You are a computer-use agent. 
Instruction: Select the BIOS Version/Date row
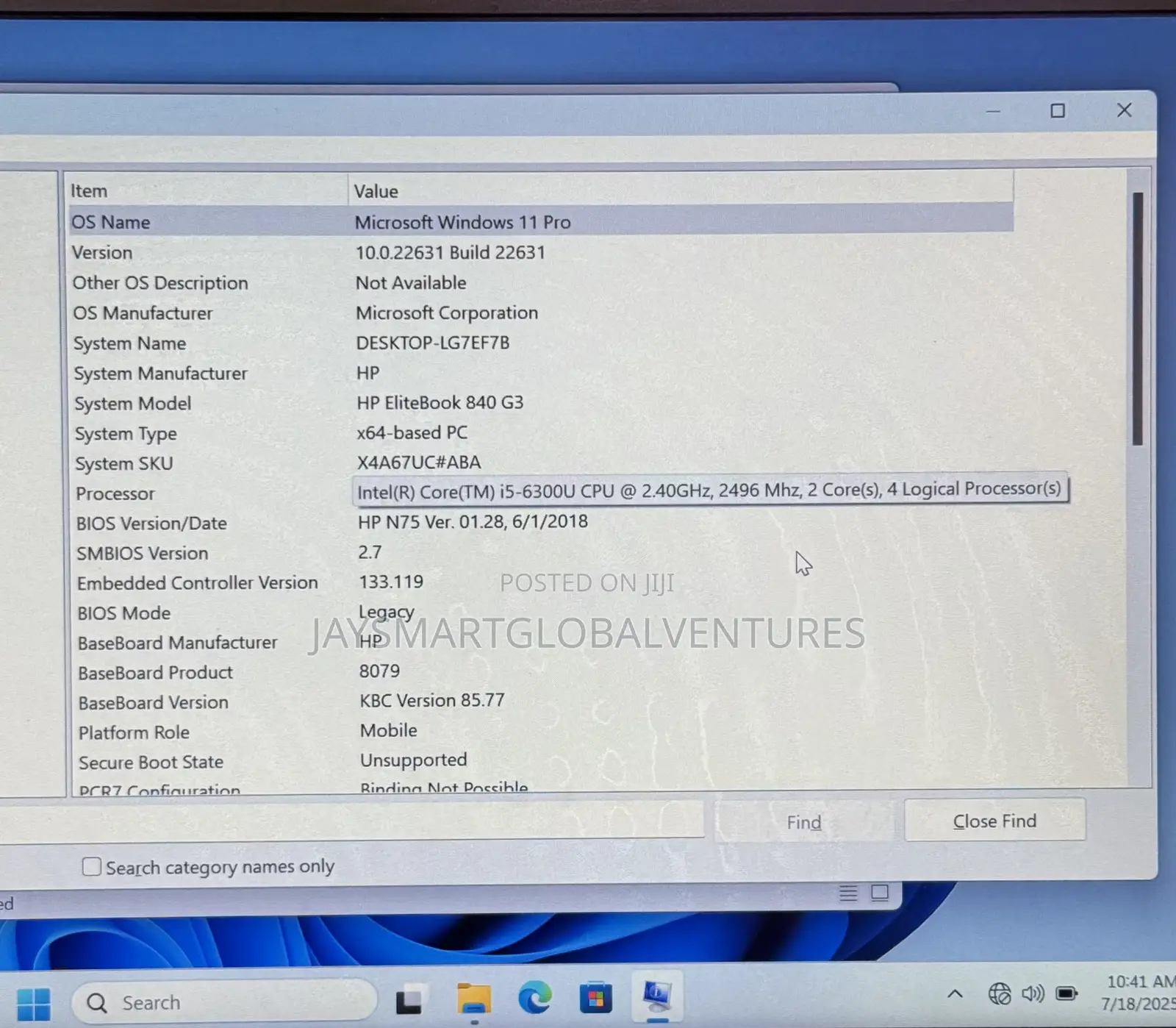click(x=540, y=523)
